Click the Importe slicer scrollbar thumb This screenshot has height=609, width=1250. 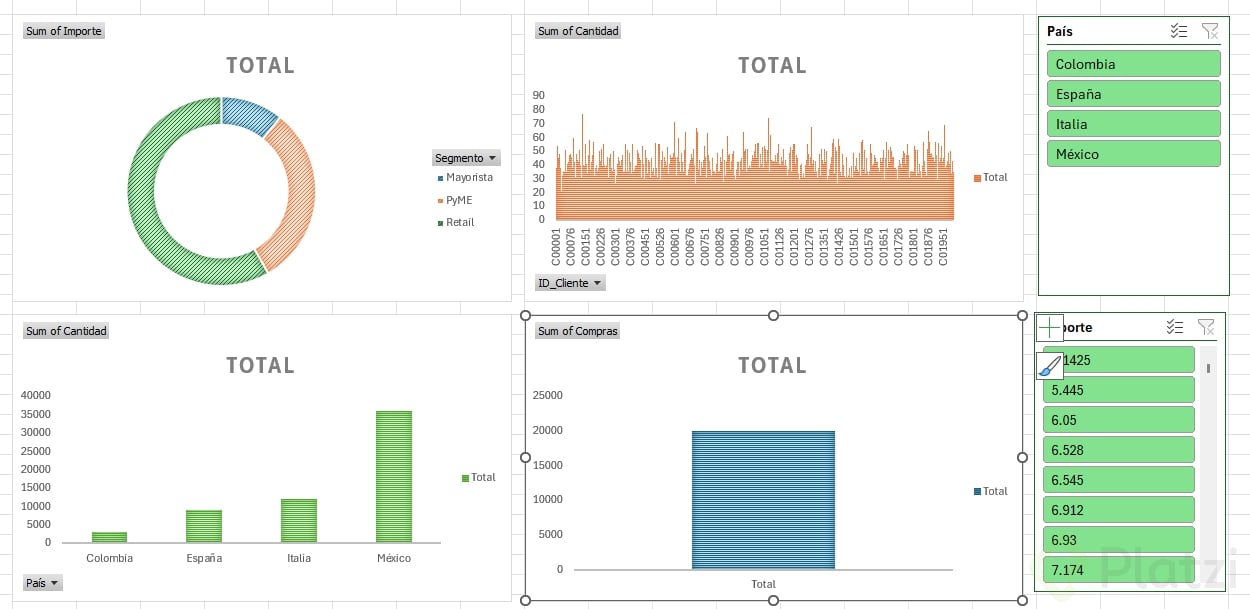click(1208, 368)
